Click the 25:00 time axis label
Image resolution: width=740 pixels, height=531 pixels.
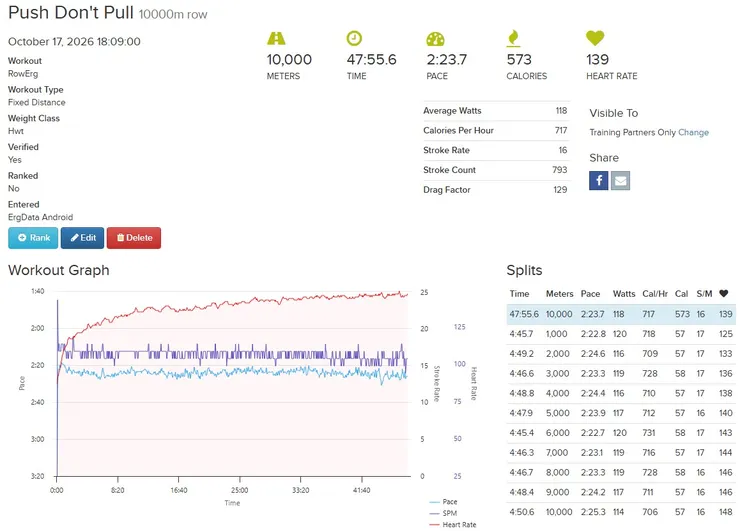click(240, 490)
